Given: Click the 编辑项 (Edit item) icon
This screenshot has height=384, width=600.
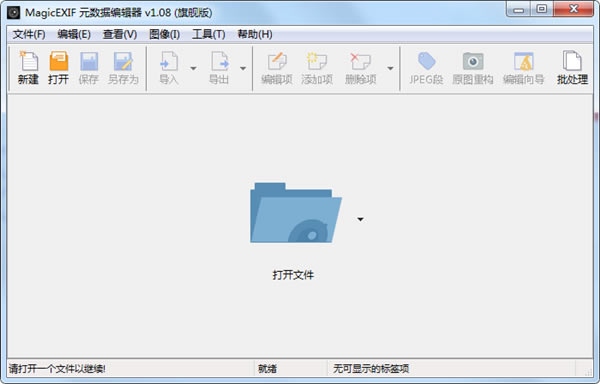Looking at the screenshot, I should pyautogui.click(x=277, y=68).
